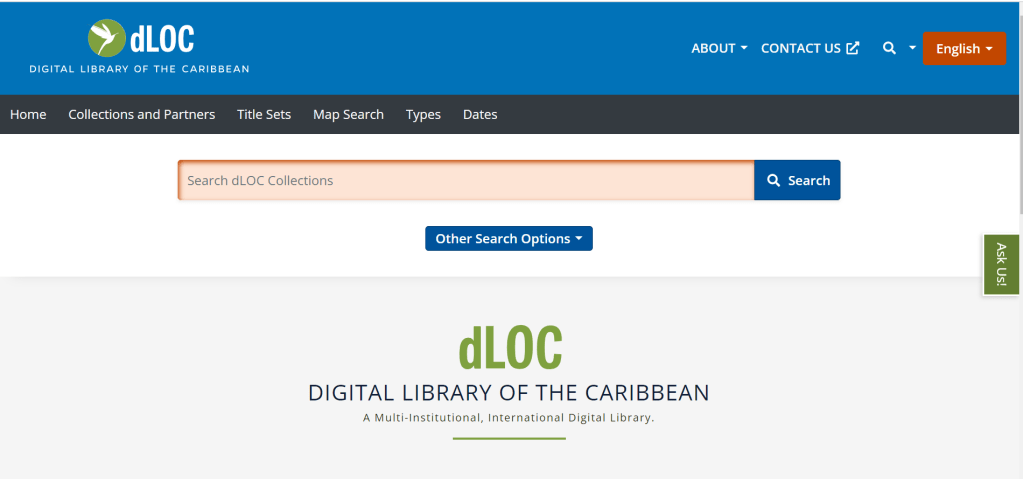This screenshot has height=479, width=1023.
Task: Select Dates in the navigation bar
Action: pos(480,115)
